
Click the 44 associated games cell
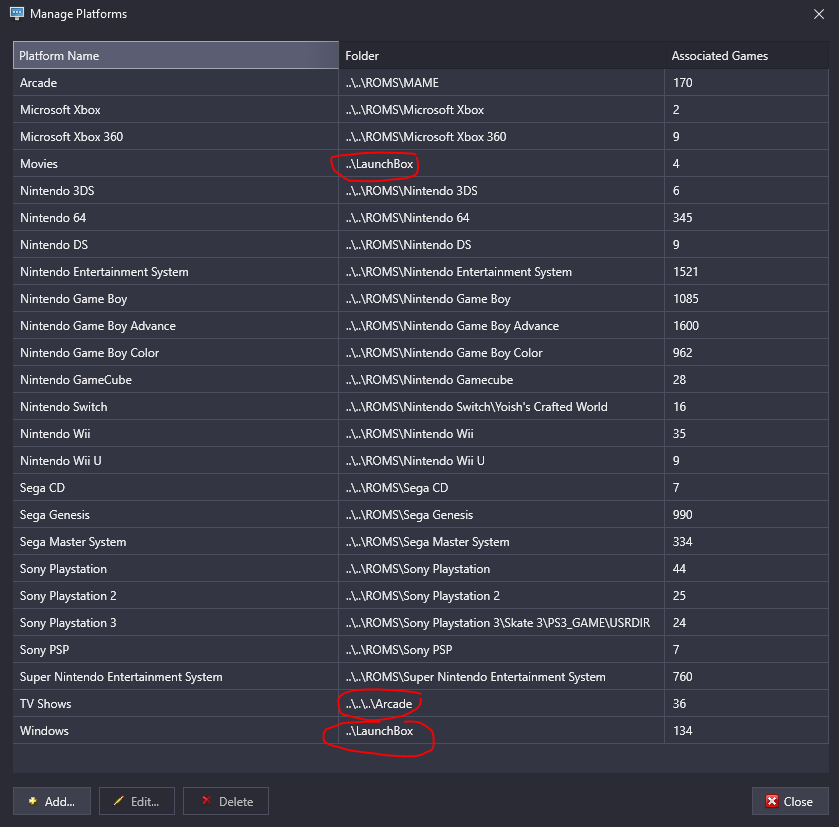747,569
